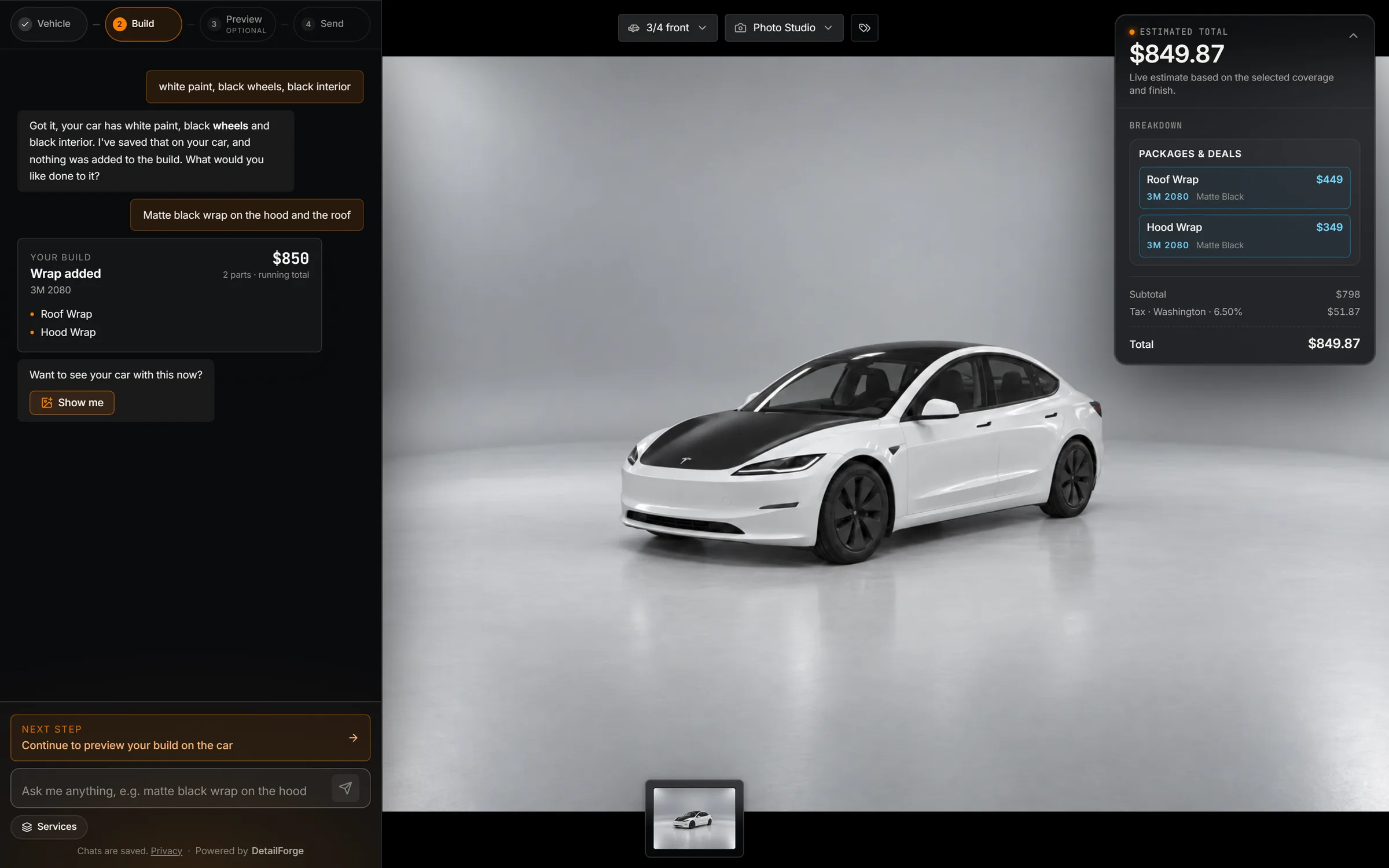
Task: Click the camera icon in Photo Studio button
Action: (x=740, y=28)
